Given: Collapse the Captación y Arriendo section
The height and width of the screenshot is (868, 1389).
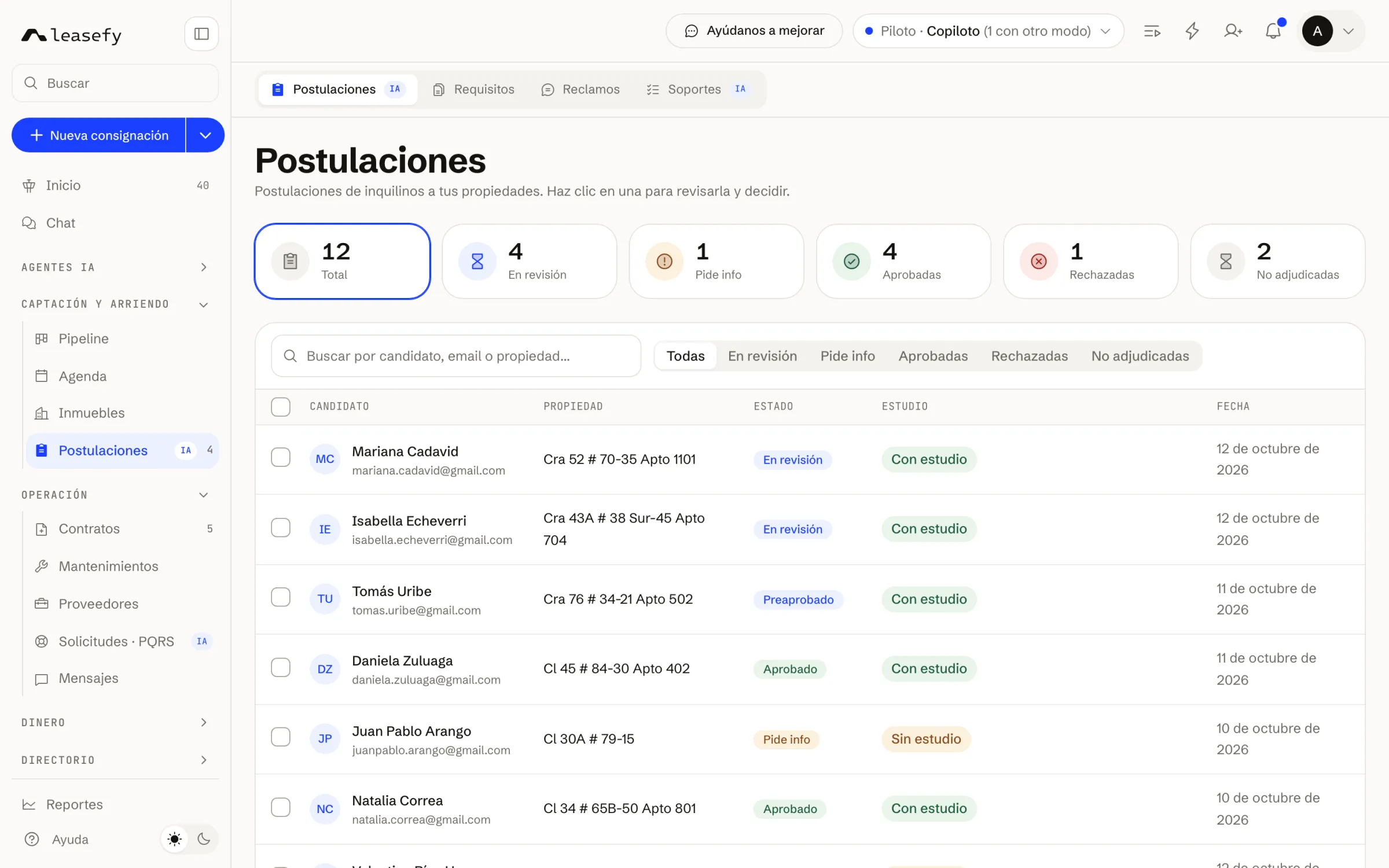Looking at the screenshot, I should pos(115,304).
